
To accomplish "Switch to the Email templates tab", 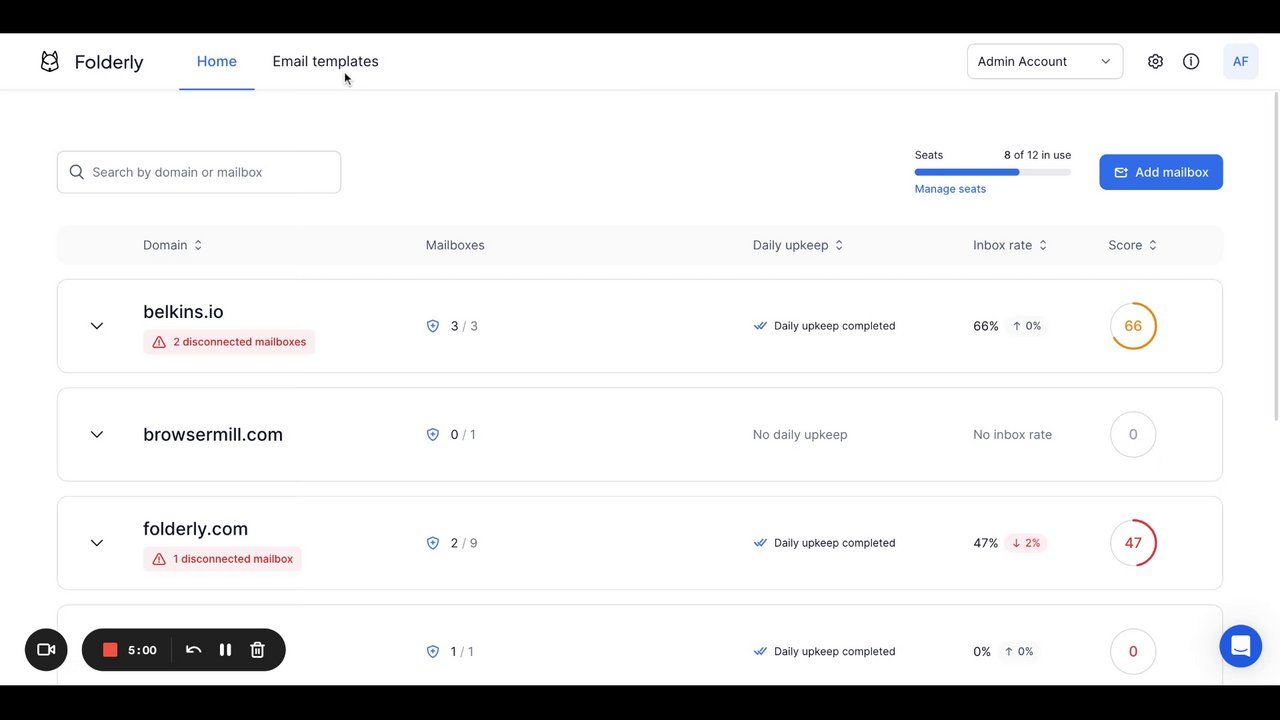I will point(325,62).
